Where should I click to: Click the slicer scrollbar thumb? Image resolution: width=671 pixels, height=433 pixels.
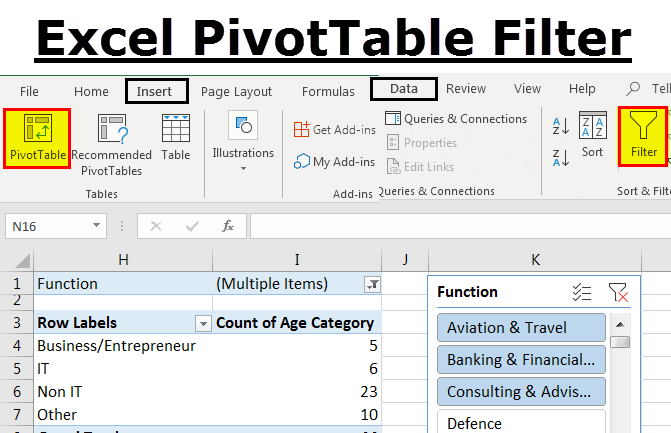pyautogui.click(x=620, y=342)
